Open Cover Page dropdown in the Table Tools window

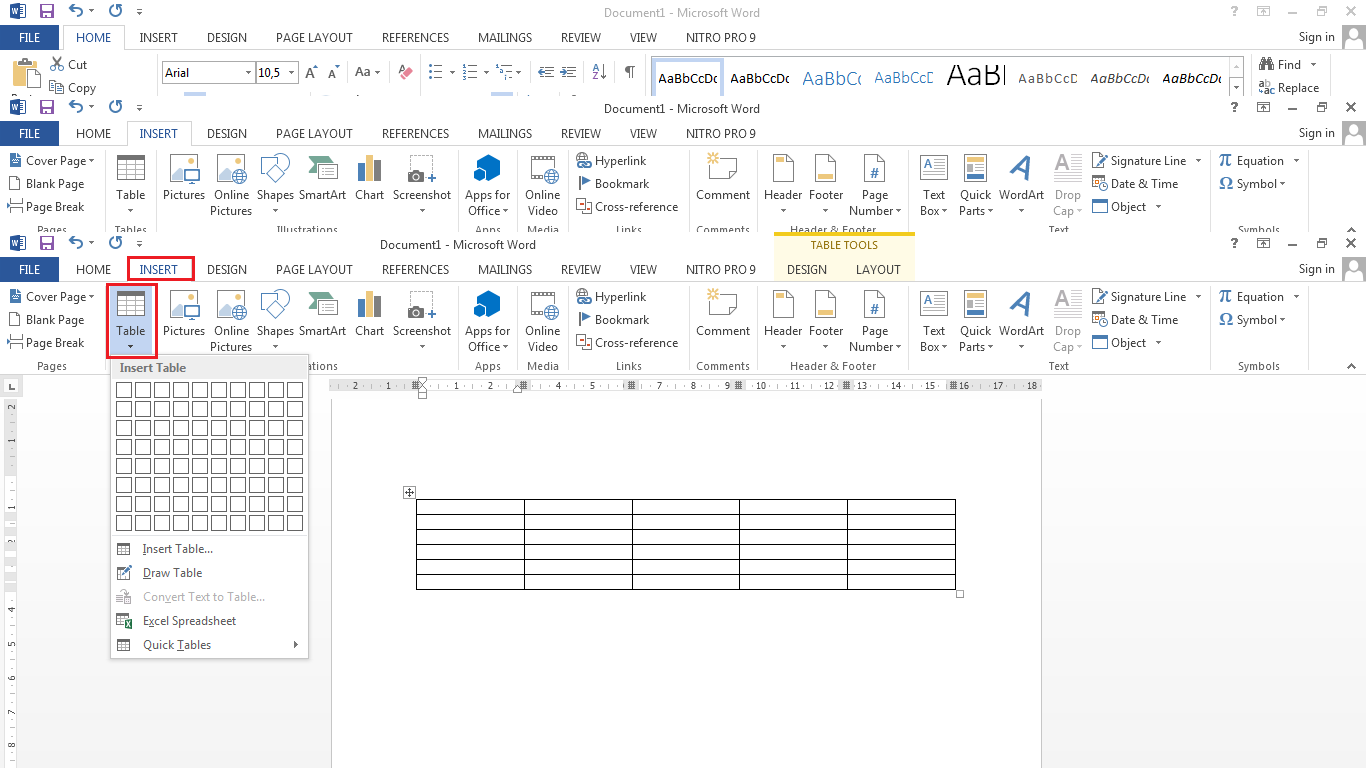tap(51, 297)
